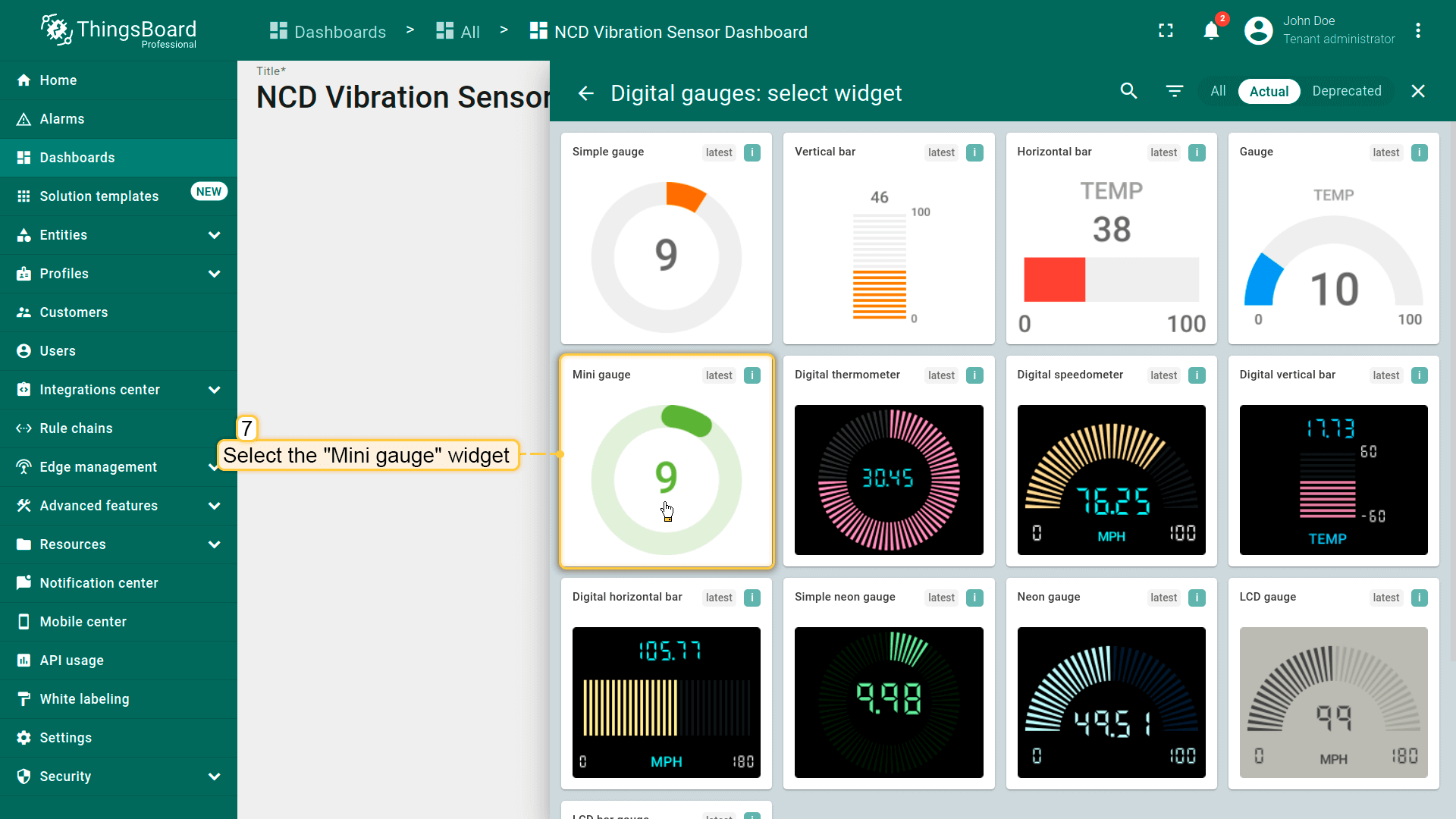Toggle fullscreen mode icon
The image size is (1456, 819).
tap(1166, 31)
